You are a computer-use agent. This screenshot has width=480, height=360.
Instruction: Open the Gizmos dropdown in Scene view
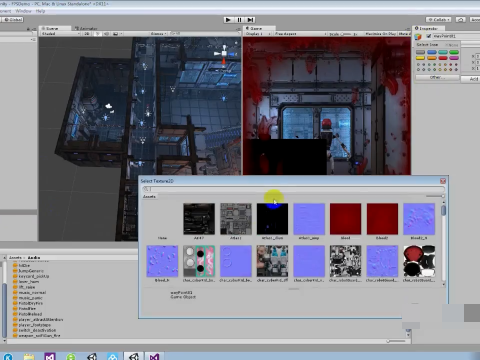(x=158, y=34)
